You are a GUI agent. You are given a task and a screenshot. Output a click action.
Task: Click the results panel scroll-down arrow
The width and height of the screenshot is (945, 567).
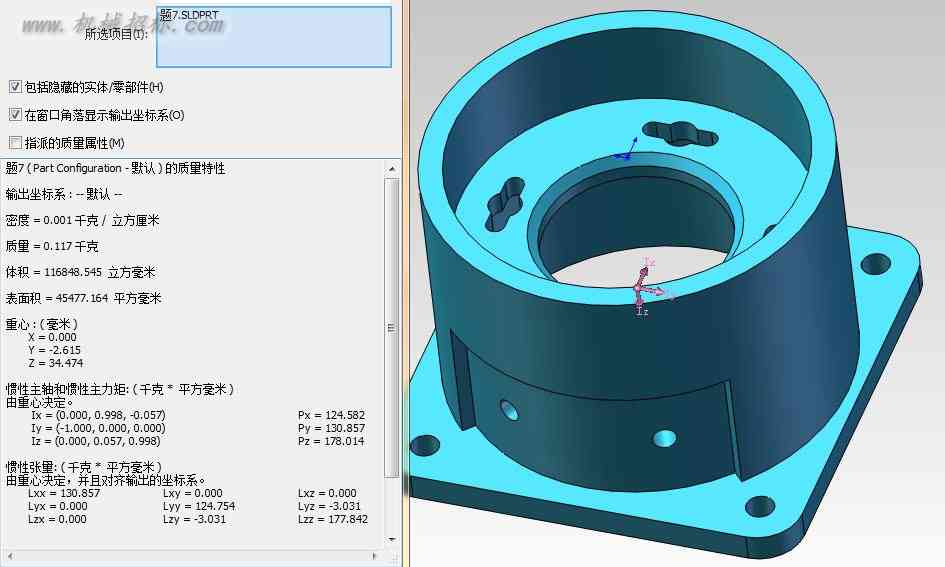coord(392,539)
